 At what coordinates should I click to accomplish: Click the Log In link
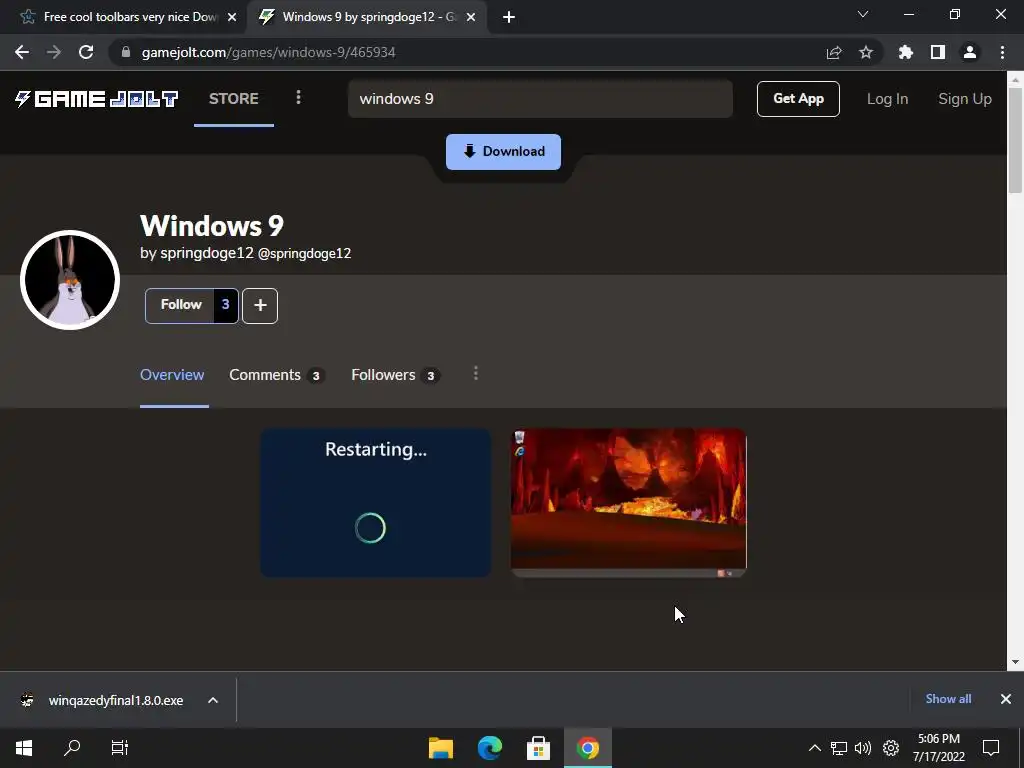tap(887, 99)
